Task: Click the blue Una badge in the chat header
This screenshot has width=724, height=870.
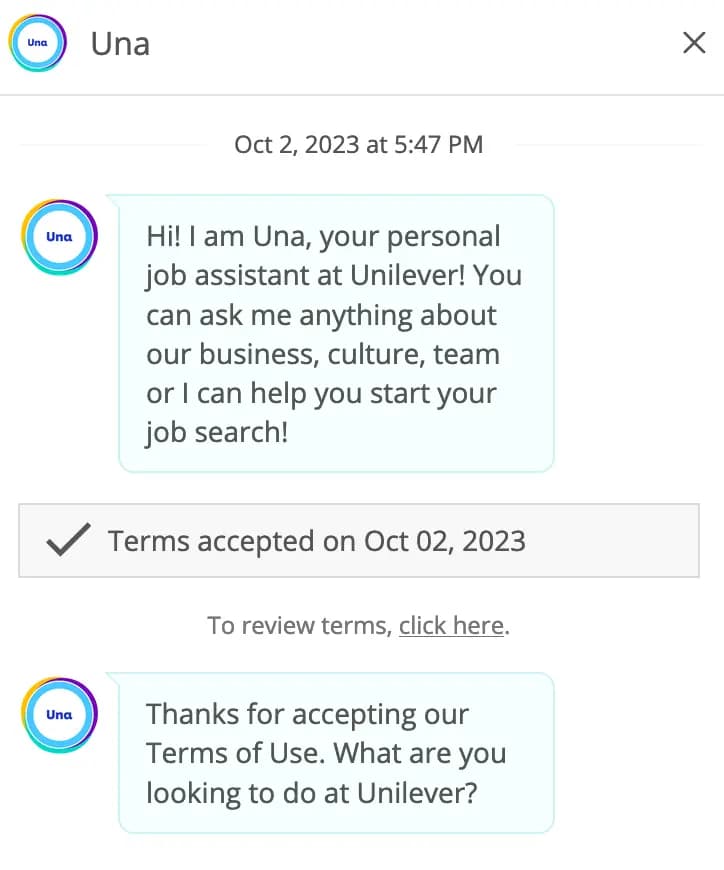Action: [37, 42]
